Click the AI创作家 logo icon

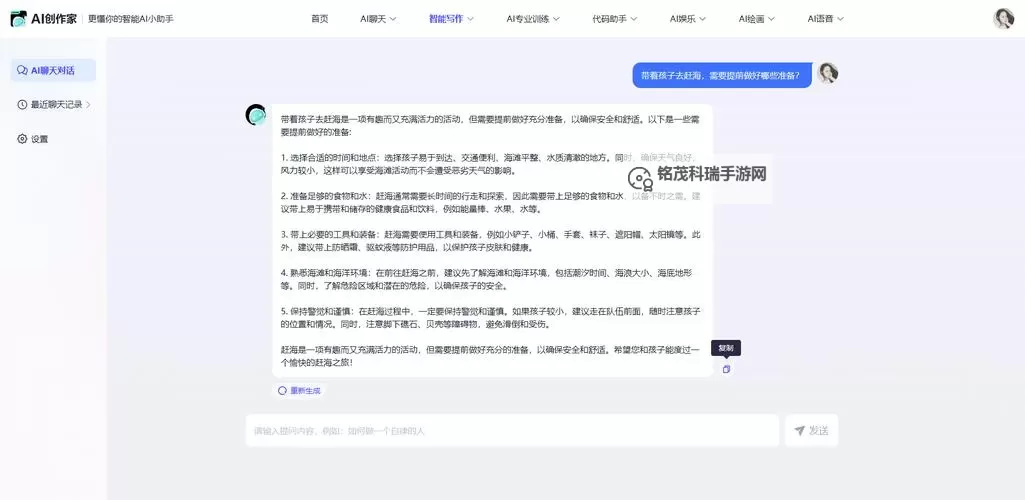18,19
